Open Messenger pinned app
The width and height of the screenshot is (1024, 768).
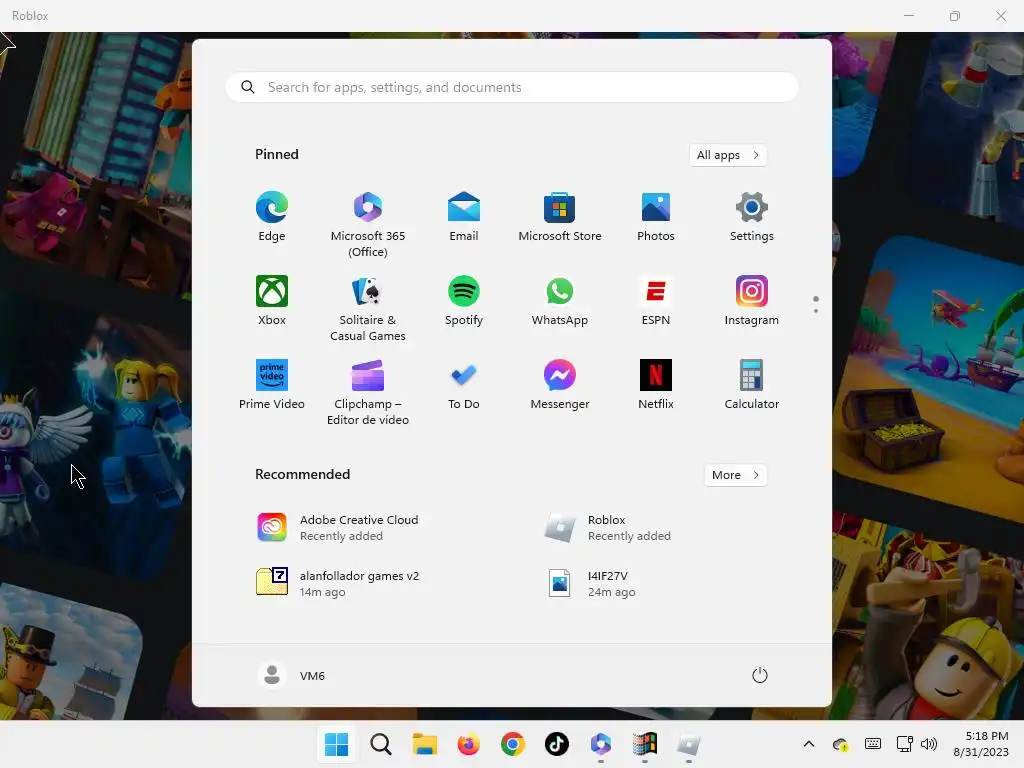(x=560, y=385)
